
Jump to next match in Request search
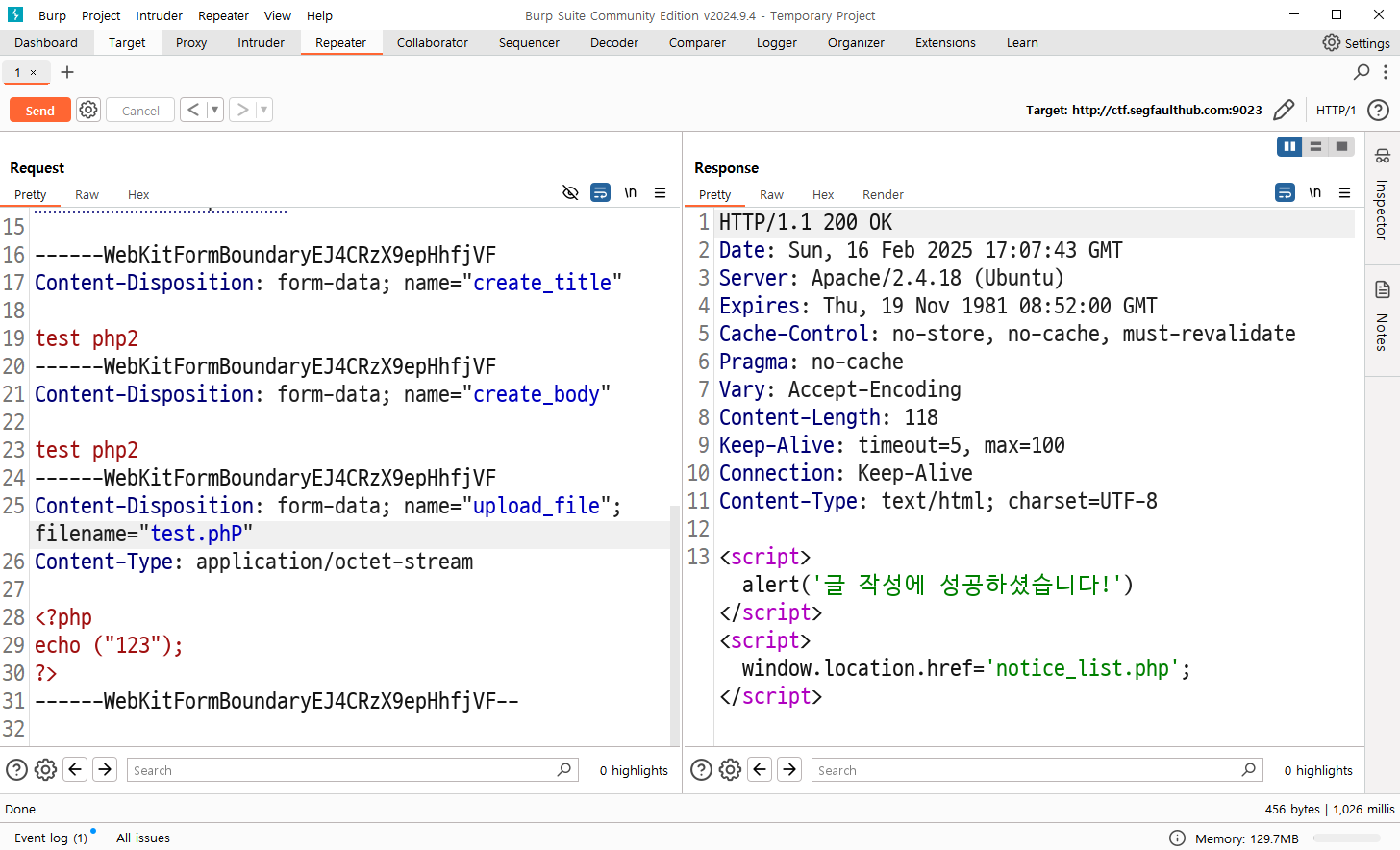click(105, 769)
